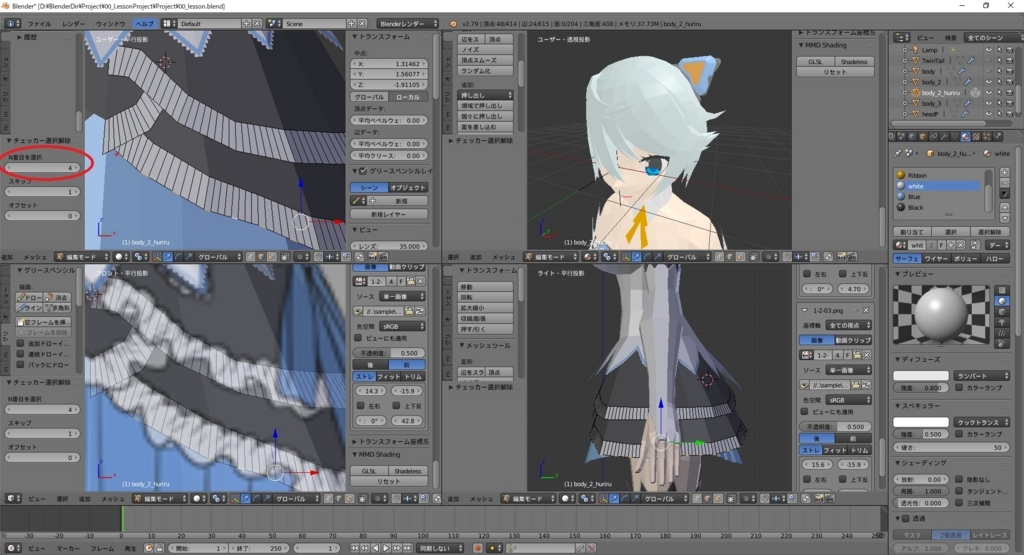1024x555 pixels.
Task: Click pivot point icon in perspective viewport header
Action: [609, 257]
